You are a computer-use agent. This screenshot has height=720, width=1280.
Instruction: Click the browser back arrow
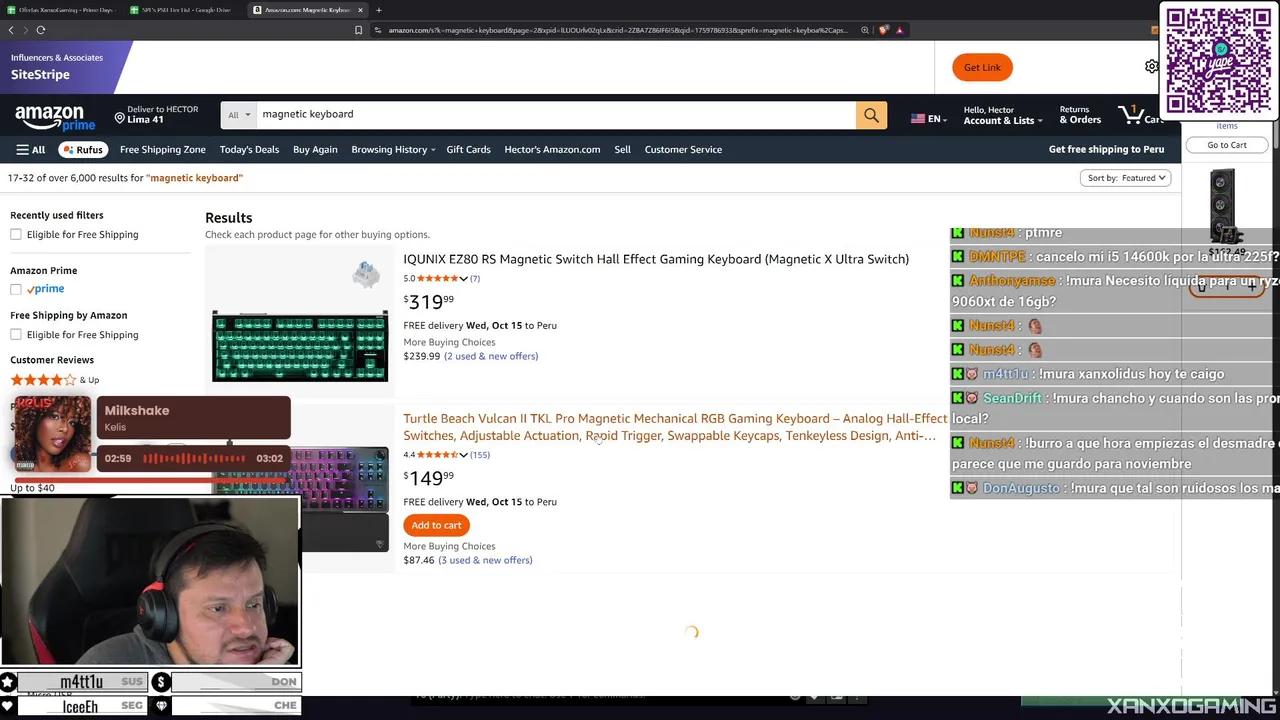click(11, 30)
